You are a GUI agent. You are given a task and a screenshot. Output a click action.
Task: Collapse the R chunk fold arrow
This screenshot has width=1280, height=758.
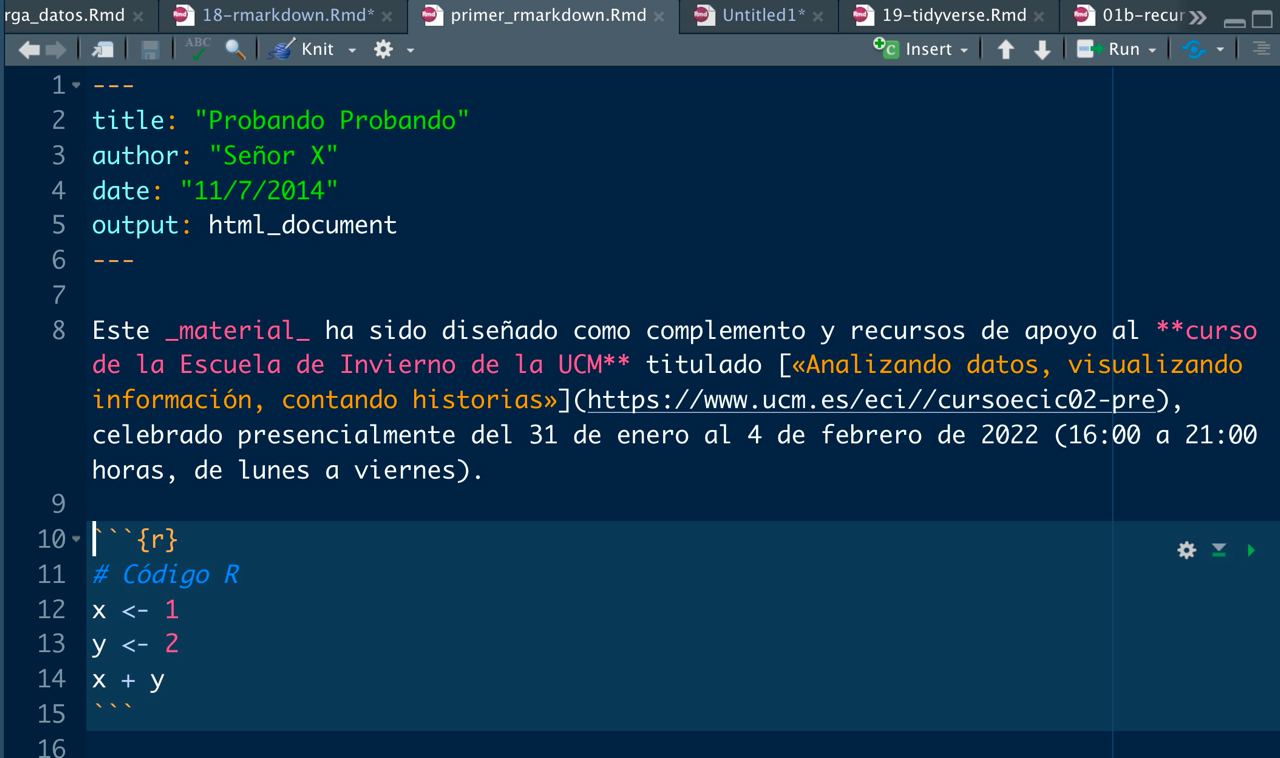pos(76,540)
